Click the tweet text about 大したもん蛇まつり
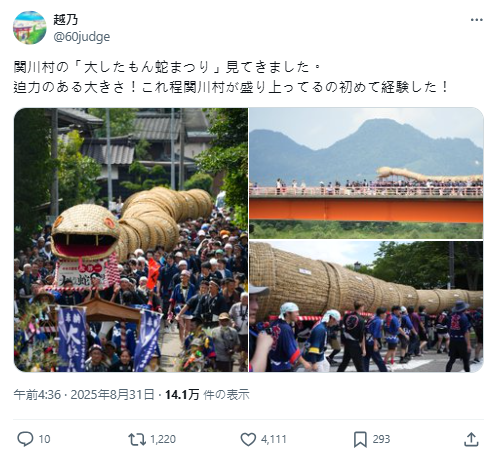The height and width of the screenshot is (459, 492). 167,67
